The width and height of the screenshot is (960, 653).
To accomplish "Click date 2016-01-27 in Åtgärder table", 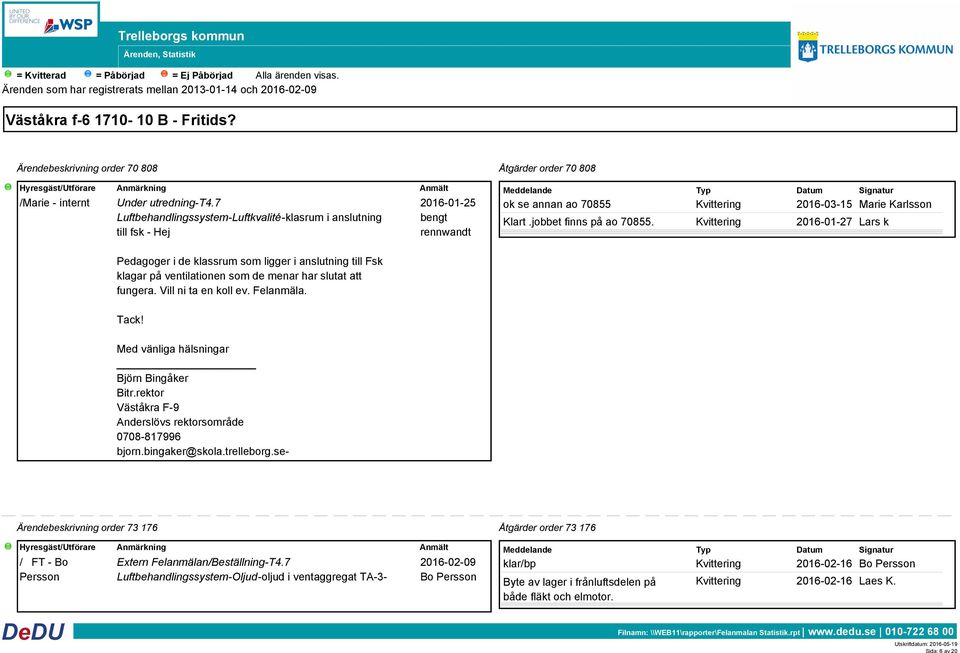I will [823, 222].
